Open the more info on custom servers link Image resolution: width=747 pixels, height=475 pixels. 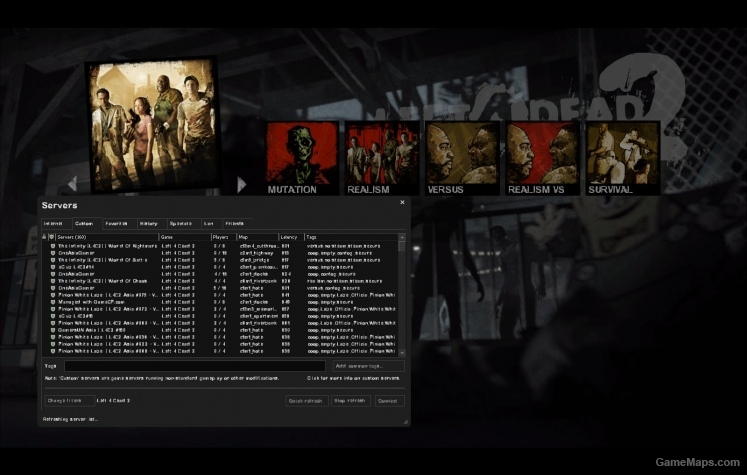tap(353, 378)
